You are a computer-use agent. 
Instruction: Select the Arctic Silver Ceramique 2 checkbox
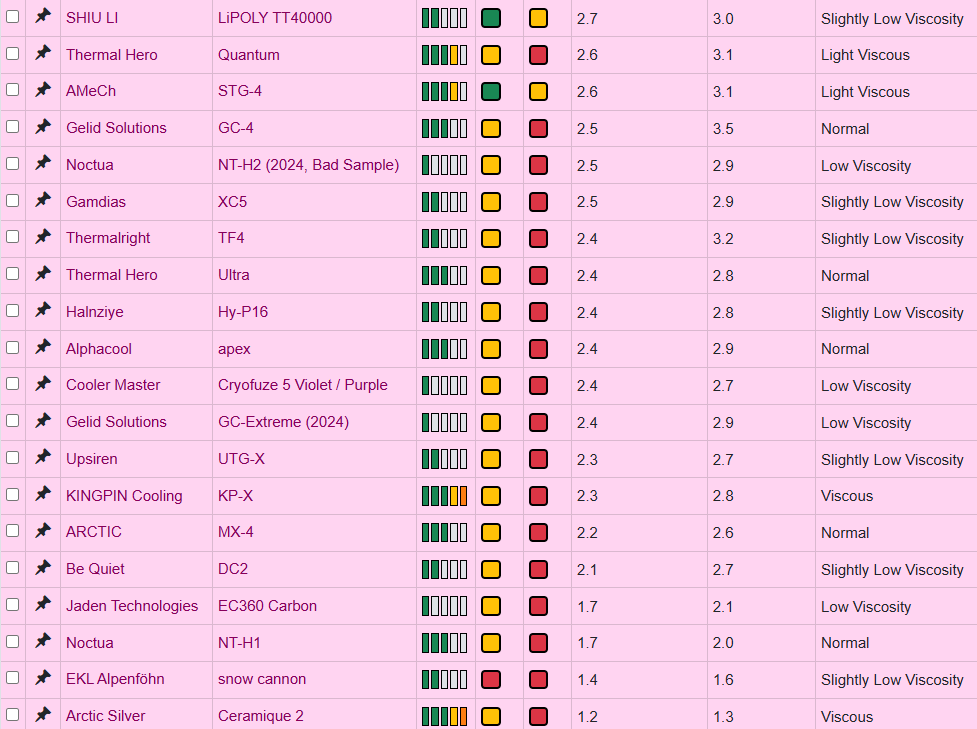click(12, 715)
